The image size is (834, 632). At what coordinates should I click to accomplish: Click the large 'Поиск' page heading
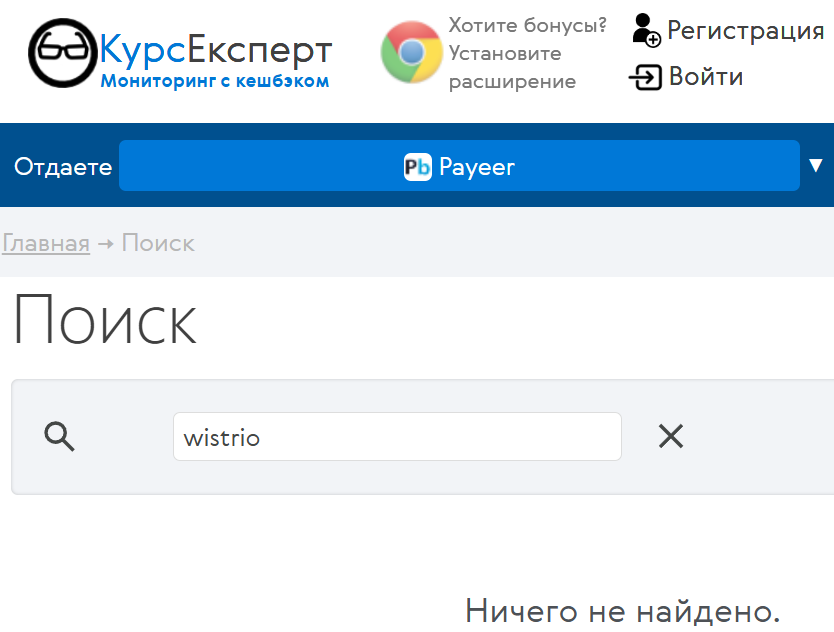tap(105, 321)
